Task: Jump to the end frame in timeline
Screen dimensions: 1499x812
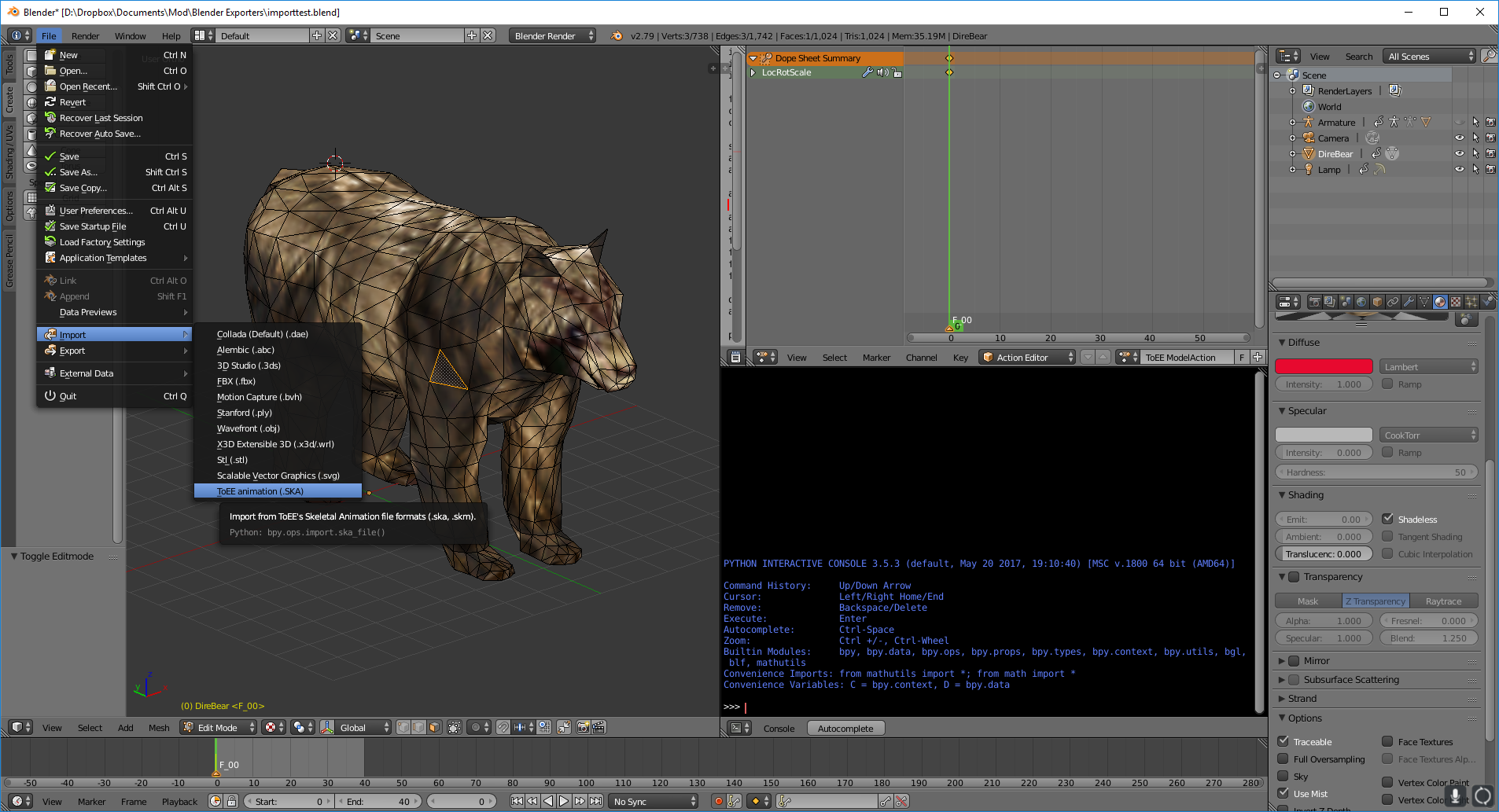Action: [596, 801]
